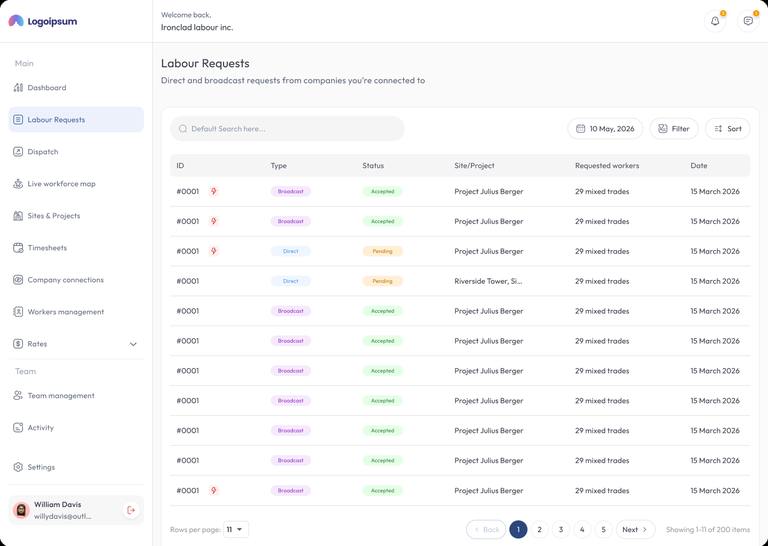Screen dimensions: 768x546
Task: Click the Timesheets calendar icon
Action: pos(18,248)
